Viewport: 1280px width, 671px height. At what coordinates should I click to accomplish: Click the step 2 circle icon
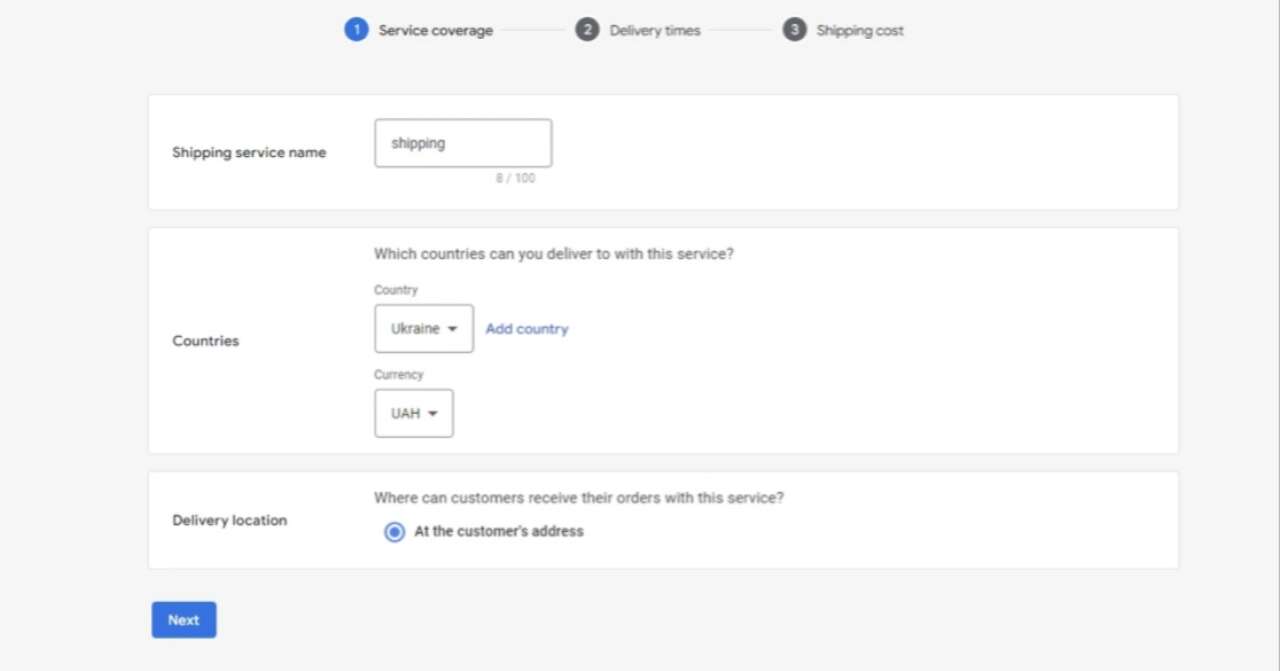tap(587, 30)
